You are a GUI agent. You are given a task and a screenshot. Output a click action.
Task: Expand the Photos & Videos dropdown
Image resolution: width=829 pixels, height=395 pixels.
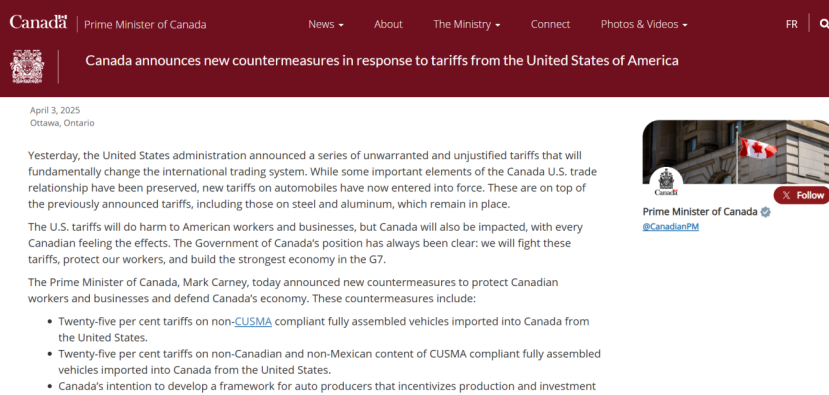click(x=644, y=24)
